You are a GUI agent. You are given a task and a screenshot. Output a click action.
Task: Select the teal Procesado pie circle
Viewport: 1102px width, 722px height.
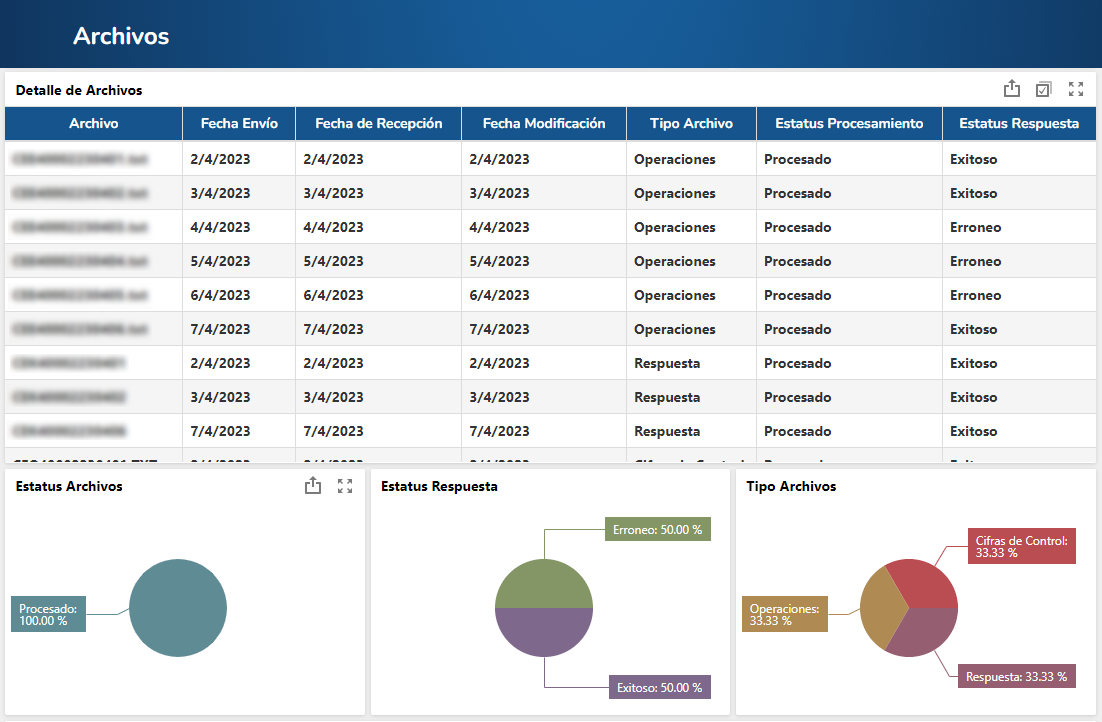click(178, 608)
